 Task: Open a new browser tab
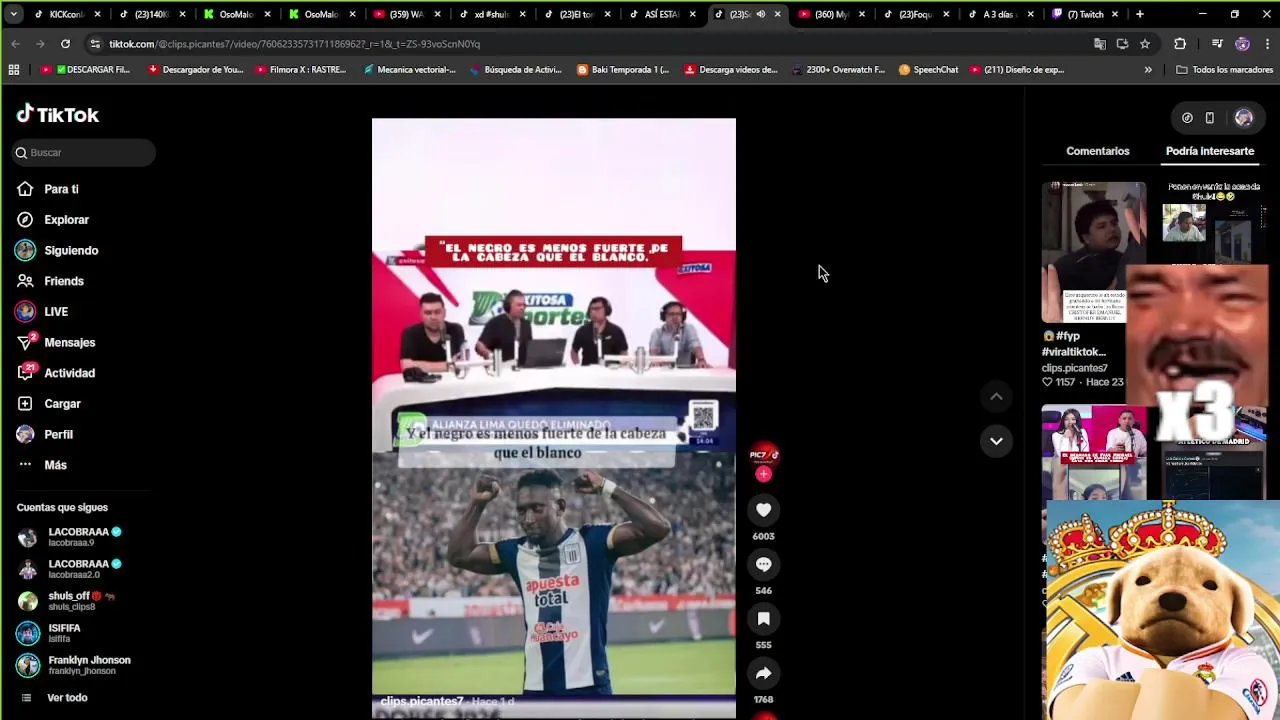1139,14
